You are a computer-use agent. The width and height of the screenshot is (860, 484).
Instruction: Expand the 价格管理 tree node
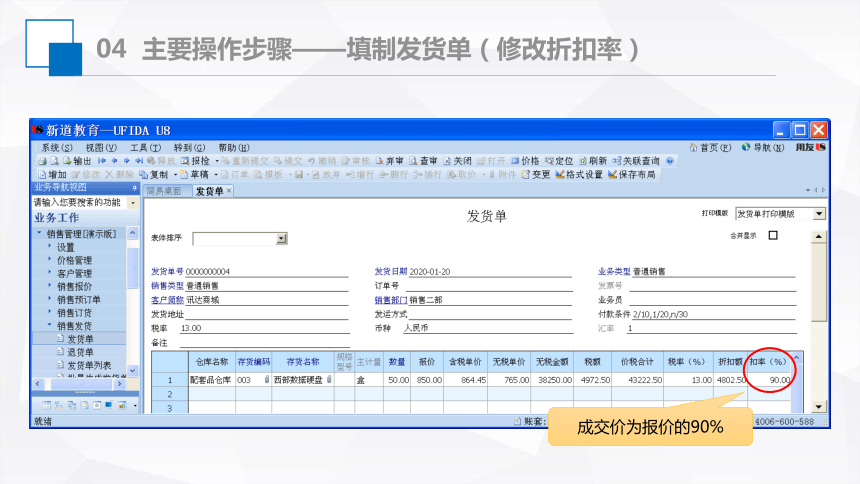coord(49,260)
